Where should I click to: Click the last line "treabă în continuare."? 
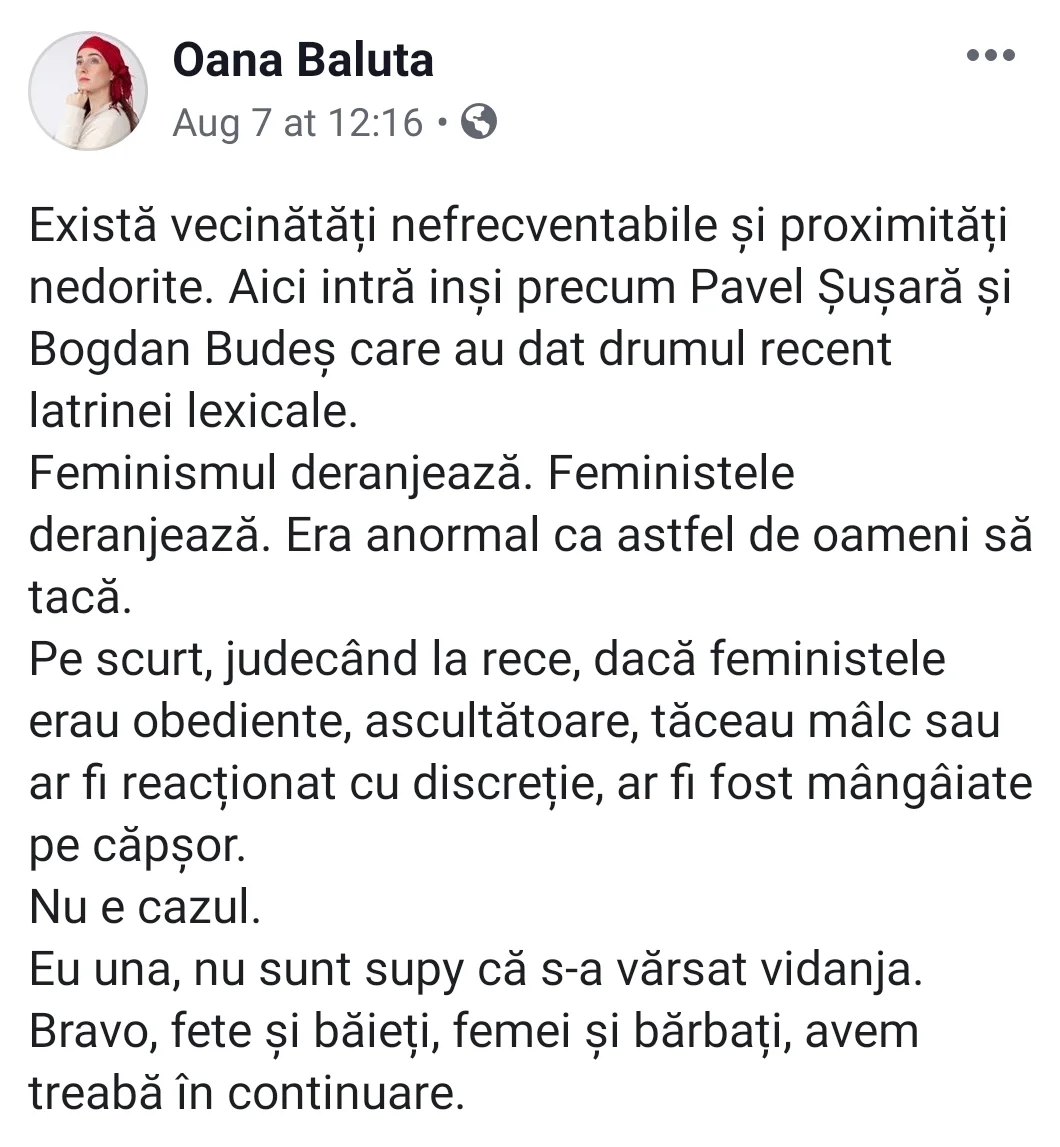pyautogui.click(x=247, y=1094)
